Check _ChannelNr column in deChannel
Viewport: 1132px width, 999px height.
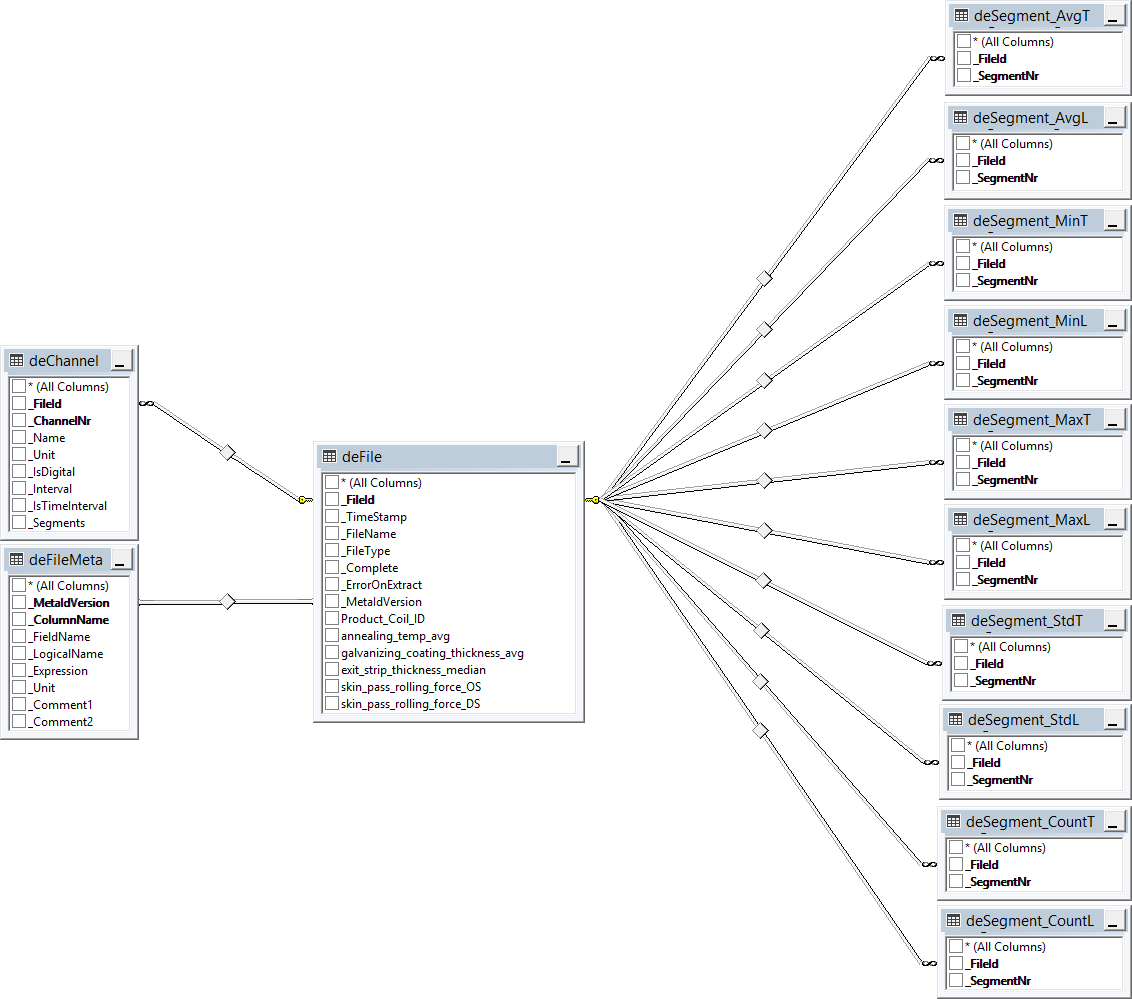tap(19, 420)
